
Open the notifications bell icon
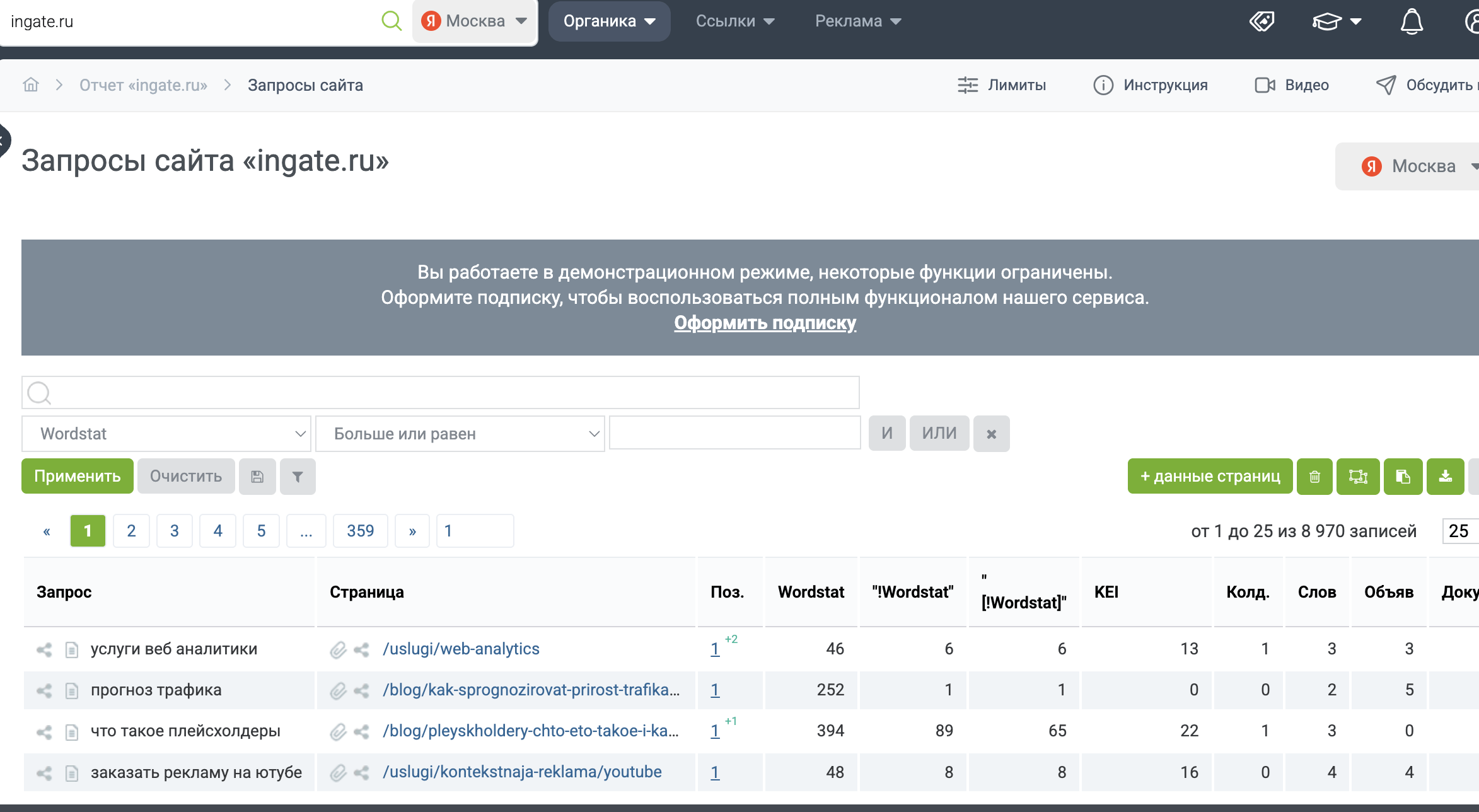[1411, 21]
